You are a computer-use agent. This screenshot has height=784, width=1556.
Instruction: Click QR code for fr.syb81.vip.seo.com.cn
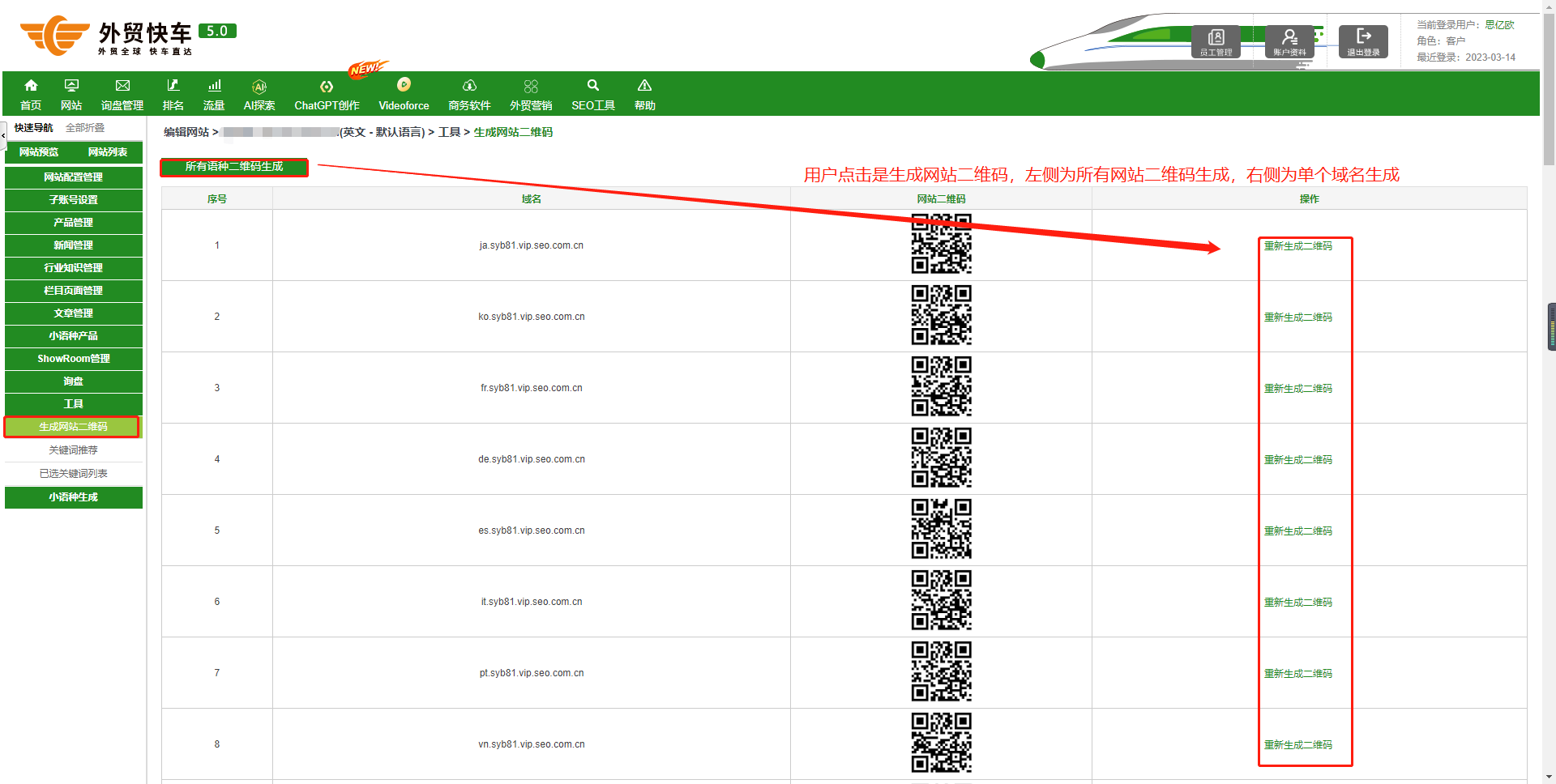[x=941, y=386]
